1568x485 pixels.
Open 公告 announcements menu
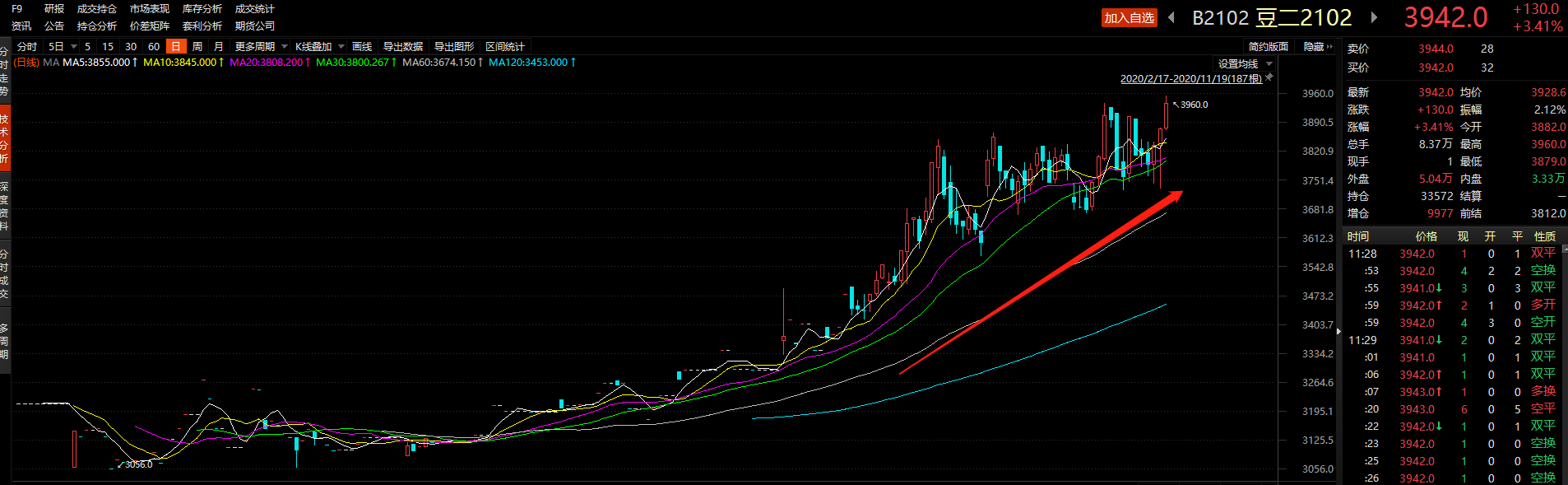pyautogui.click(x=54, y=26)
